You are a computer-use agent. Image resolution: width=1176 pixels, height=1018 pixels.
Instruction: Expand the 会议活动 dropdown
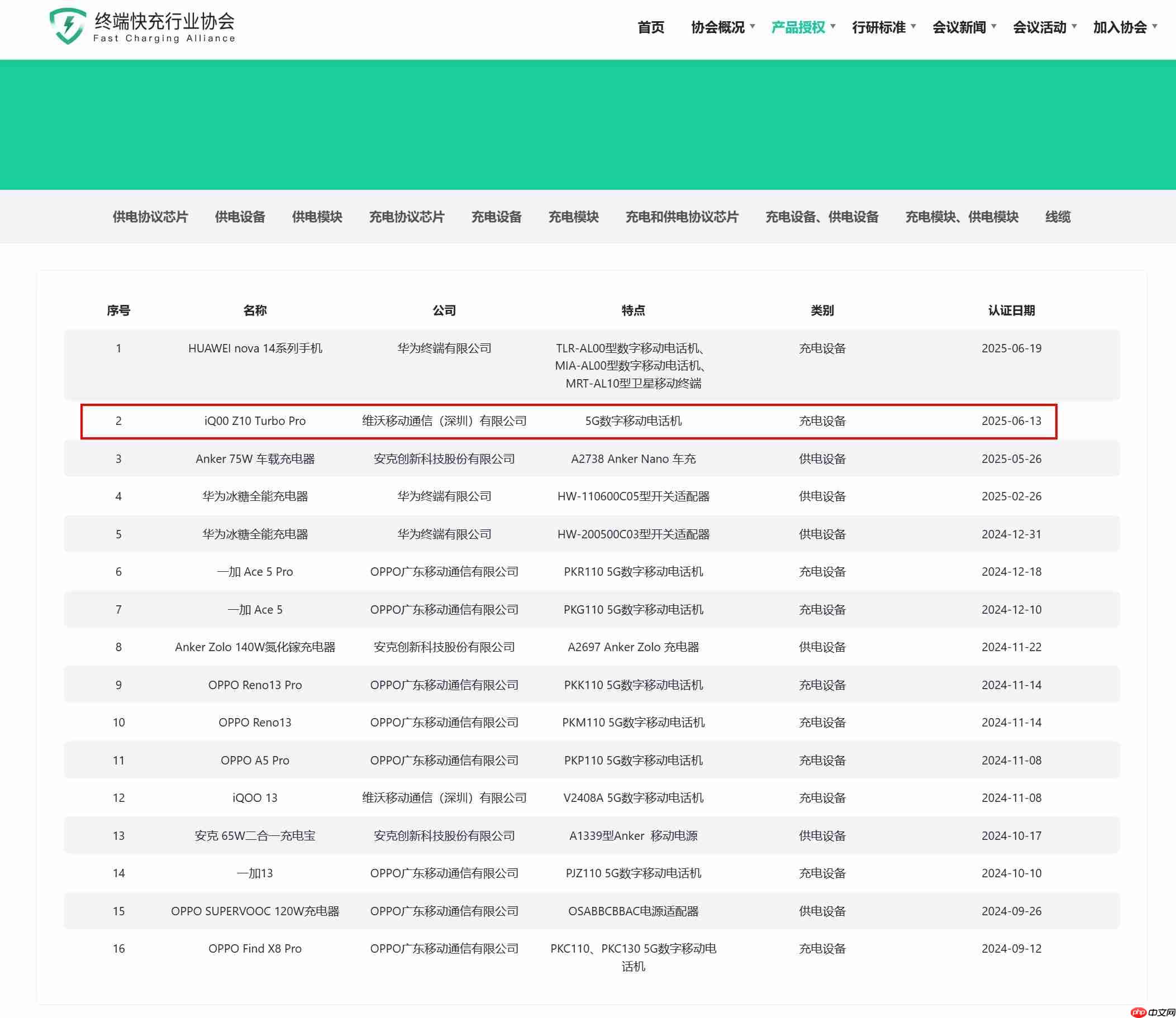pos(1040,27)
